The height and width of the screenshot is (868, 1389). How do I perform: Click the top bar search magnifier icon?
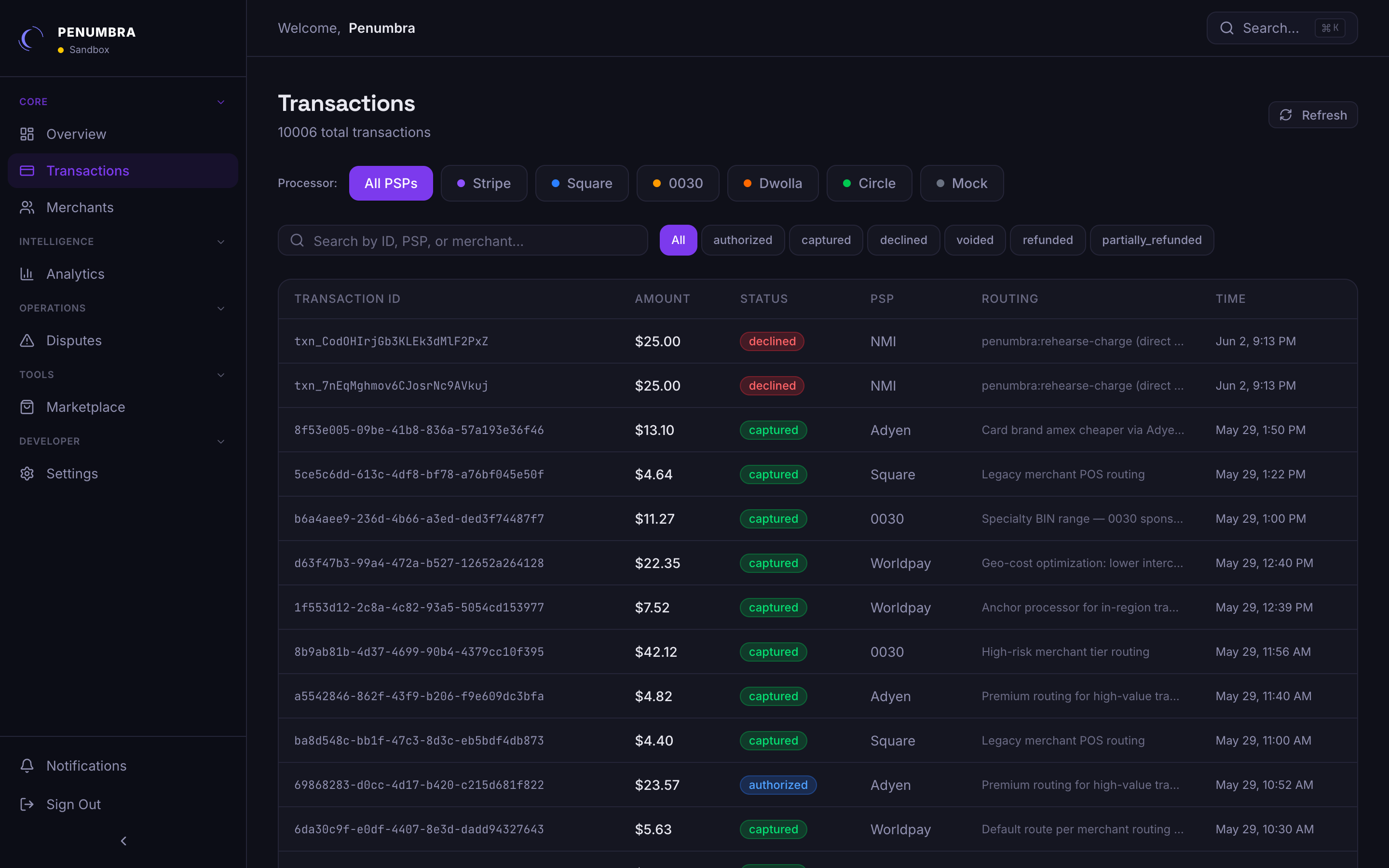click(x=1226, y=28)
